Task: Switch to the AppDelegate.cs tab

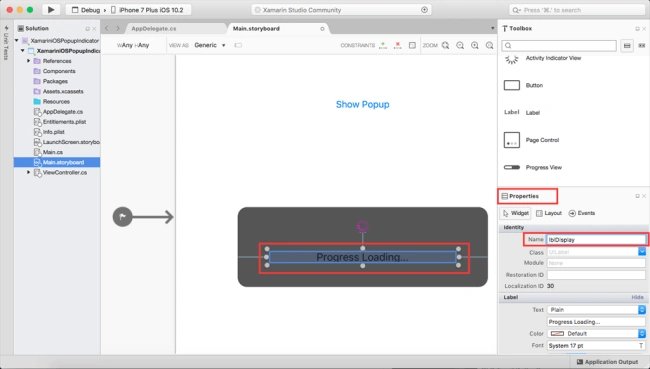Action: click(x=154, y=29)
